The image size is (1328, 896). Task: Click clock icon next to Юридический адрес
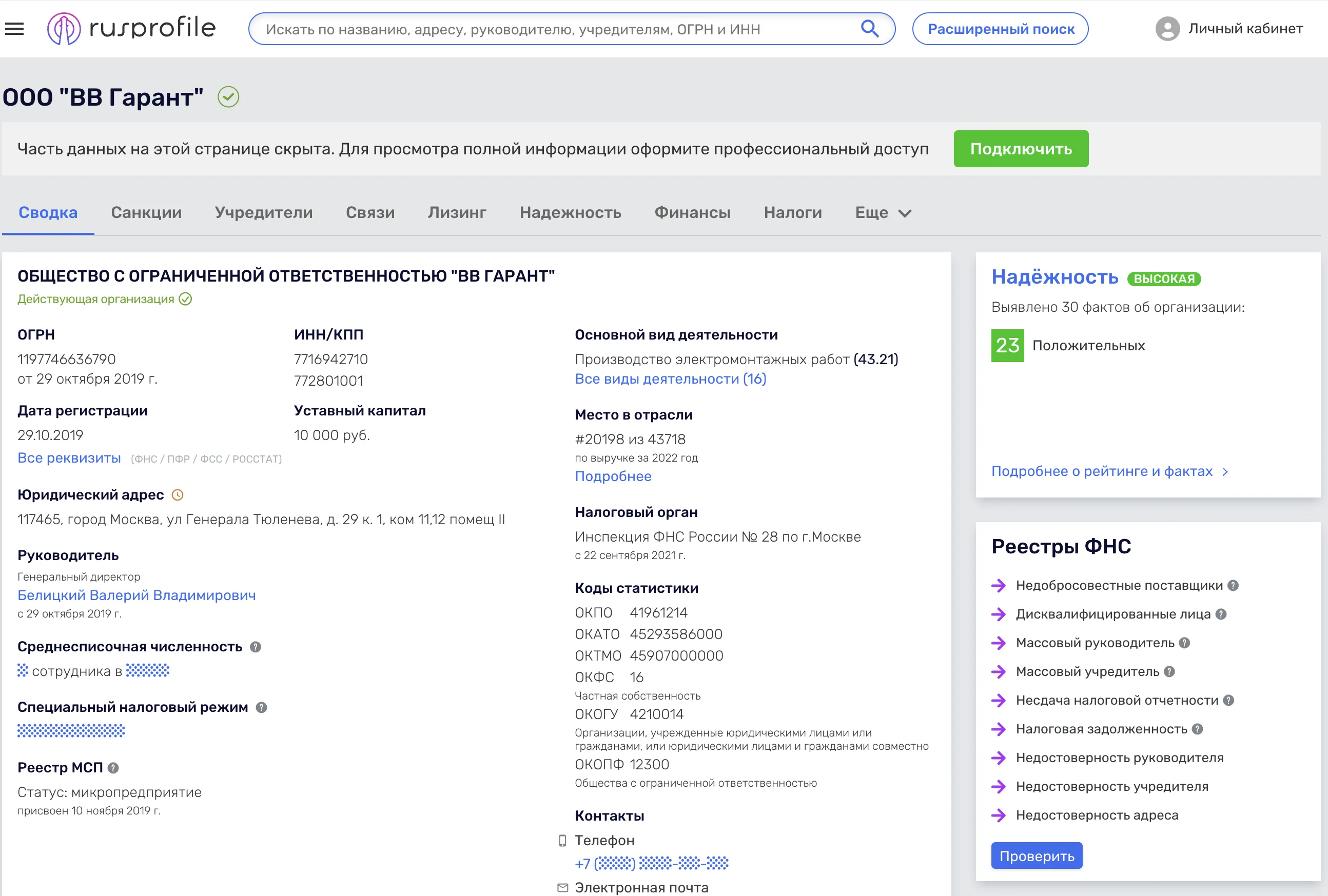(x=178, y=495)
